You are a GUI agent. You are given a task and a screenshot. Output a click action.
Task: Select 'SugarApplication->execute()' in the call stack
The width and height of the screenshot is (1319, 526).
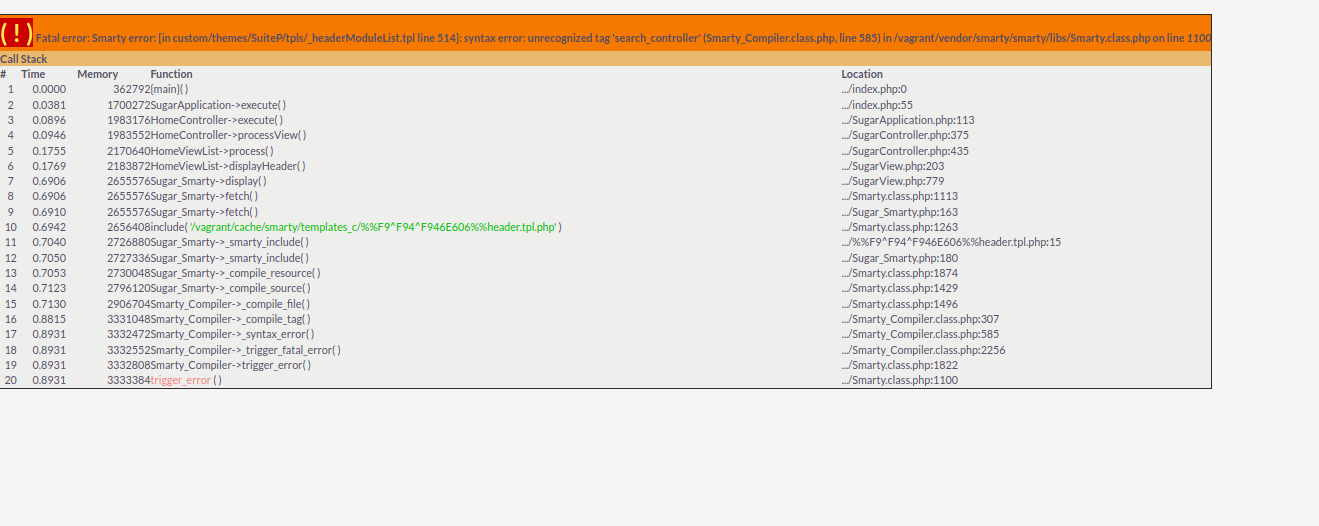tap(218, 105)
